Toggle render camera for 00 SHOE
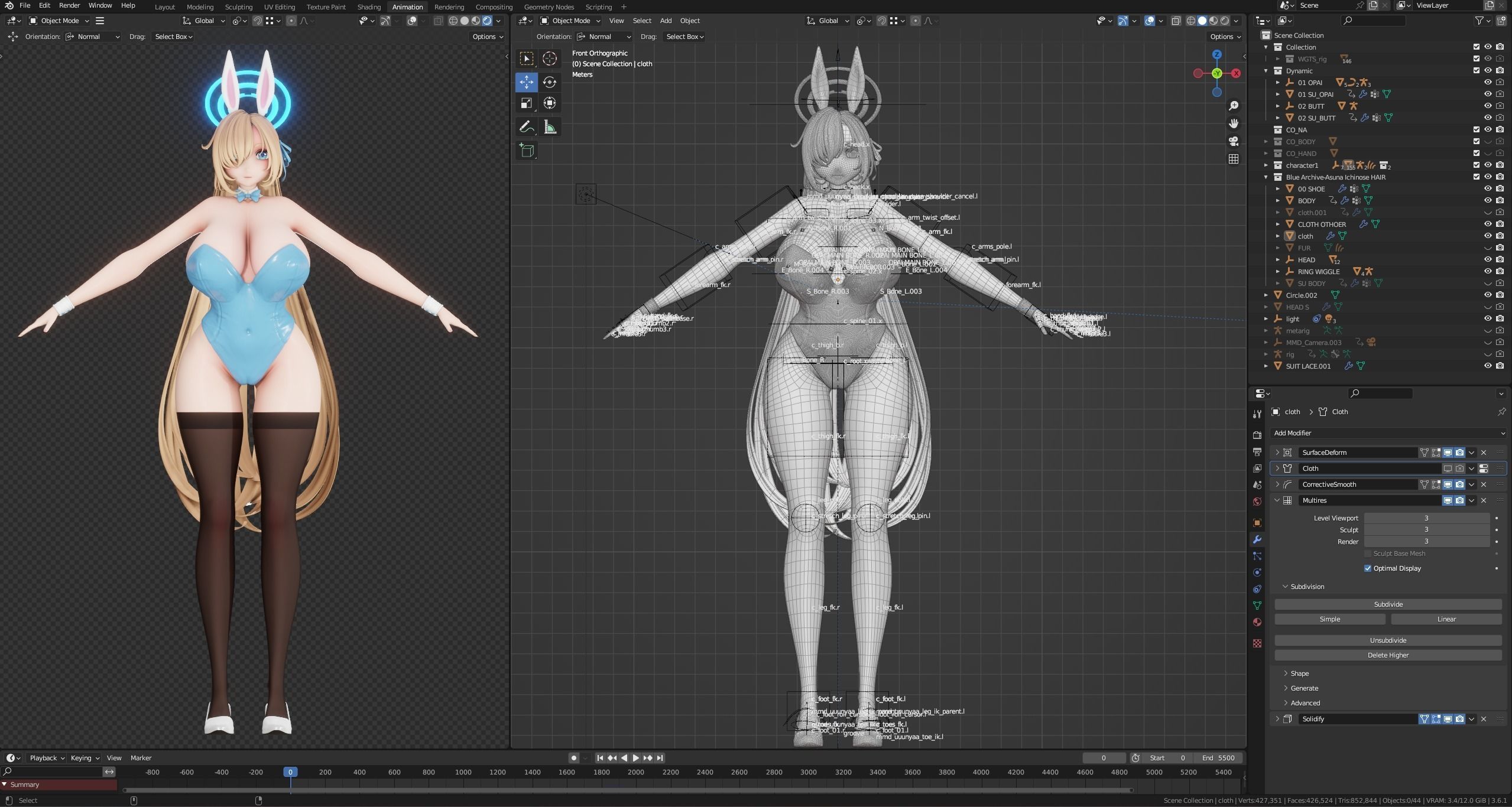 pyautogui.click(x=1500, y=188)
